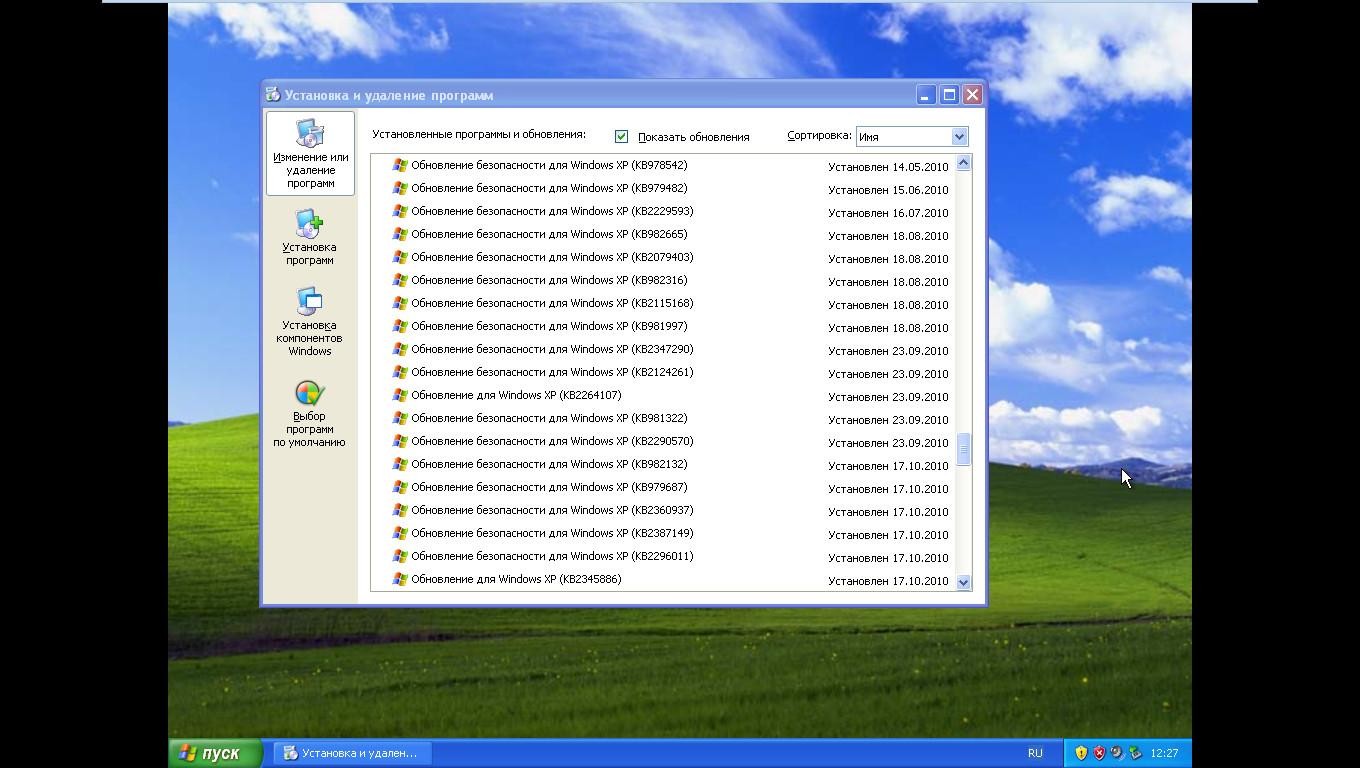The height and width of the screenshot is (768, 1360).
Task: Click the Windows flag icon beside KB2229593
Action: coord(400,211)
